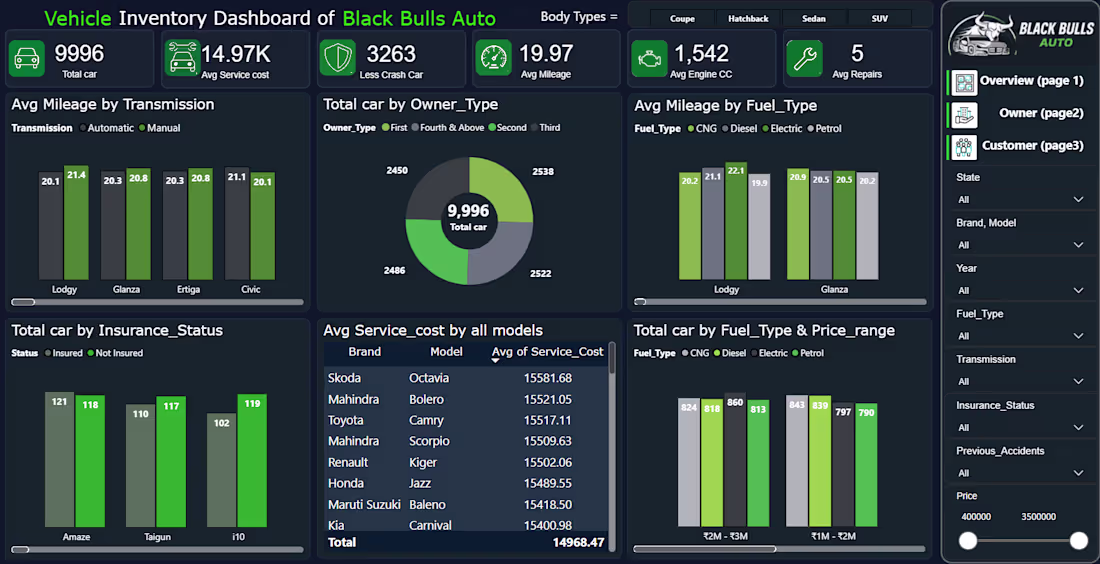Click the Civic Automatic bar 21.1
The width and height of the screenshot is (1100, 564).
(237, 224)
